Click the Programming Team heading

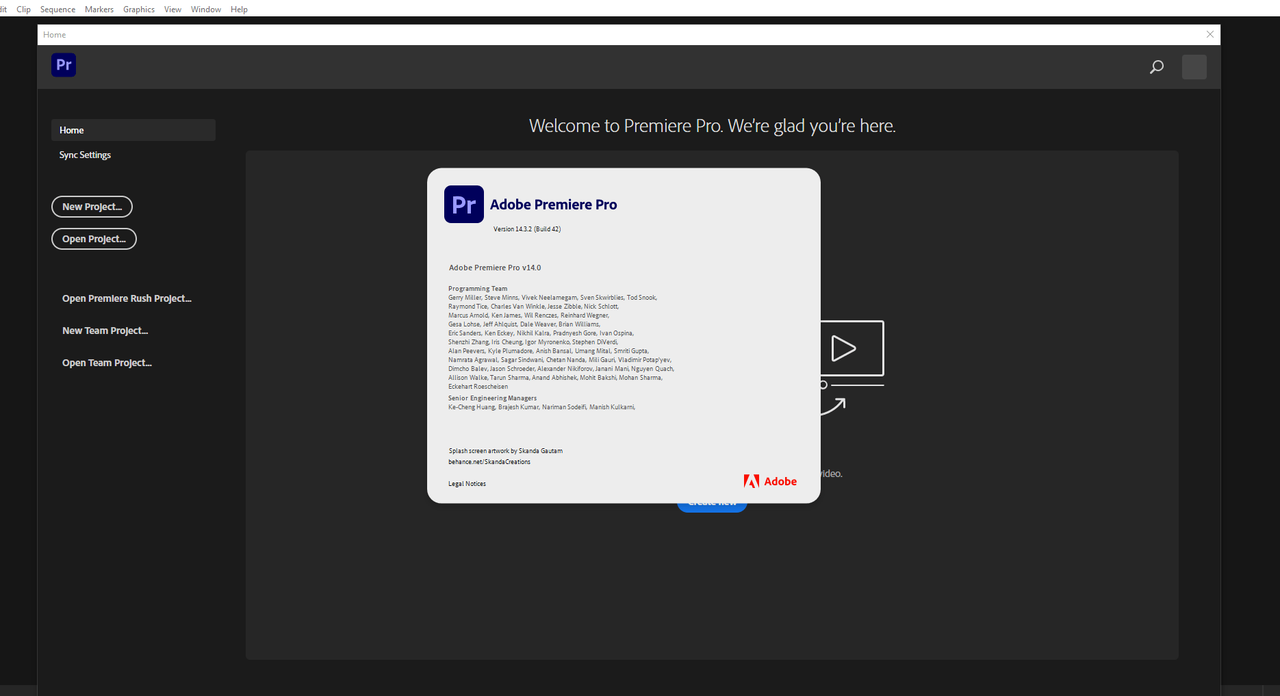coord(478,289)
